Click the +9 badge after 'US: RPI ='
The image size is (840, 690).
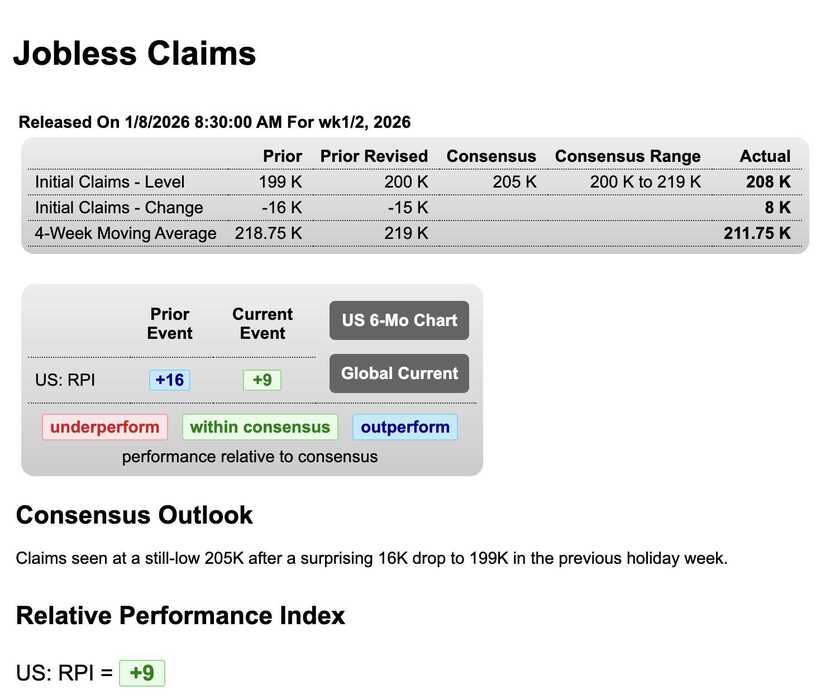click(142, 673)
